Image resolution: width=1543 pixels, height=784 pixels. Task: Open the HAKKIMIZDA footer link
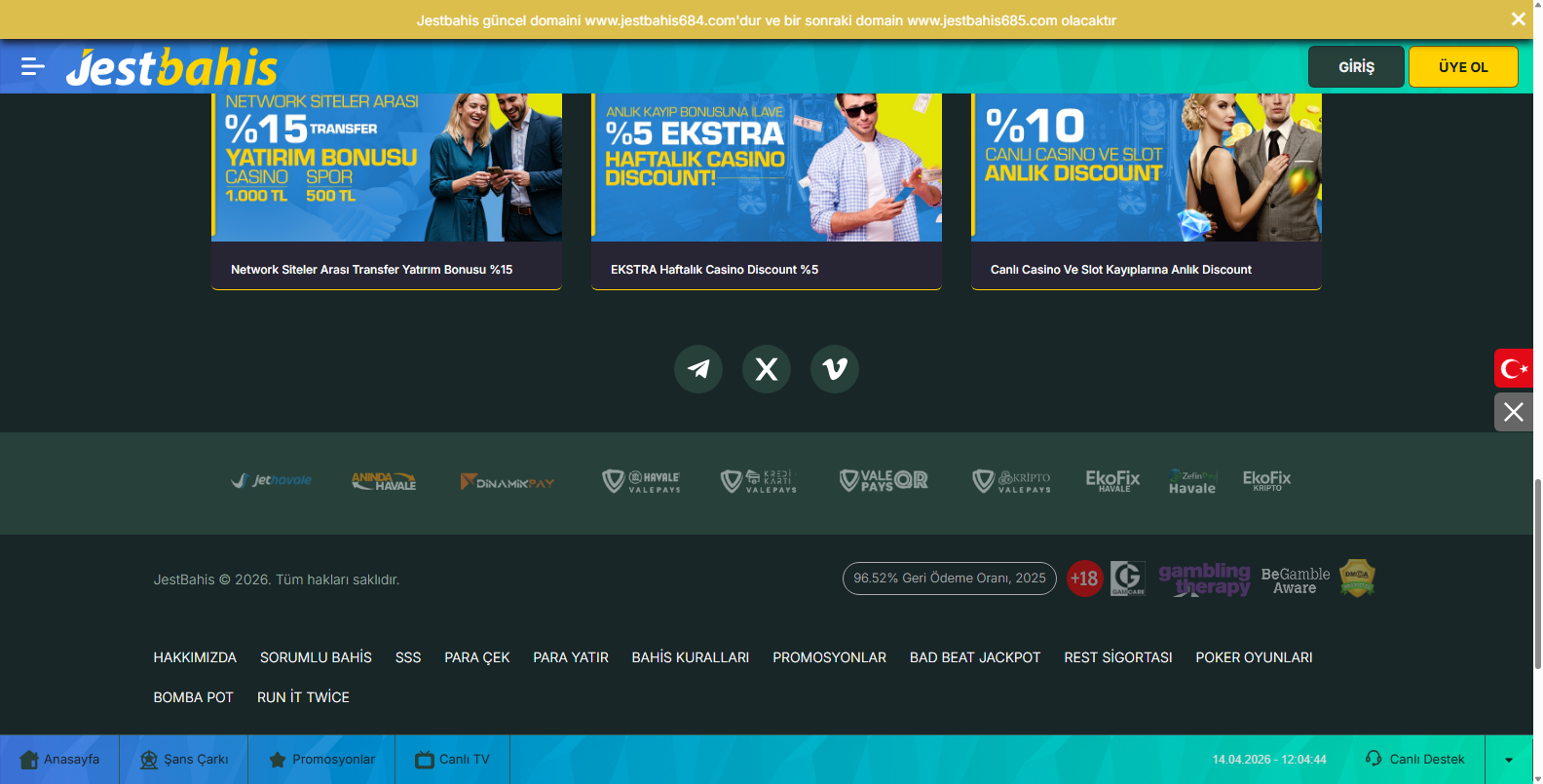(x=195, y=657)
